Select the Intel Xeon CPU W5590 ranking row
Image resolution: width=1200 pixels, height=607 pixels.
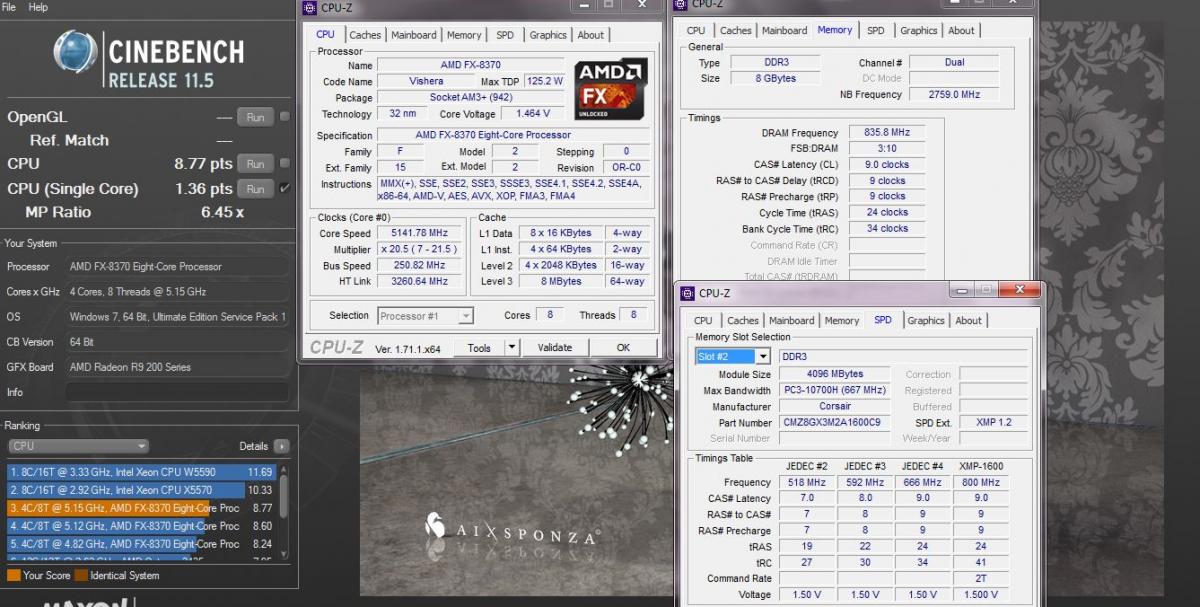click(x=142, y=472)
